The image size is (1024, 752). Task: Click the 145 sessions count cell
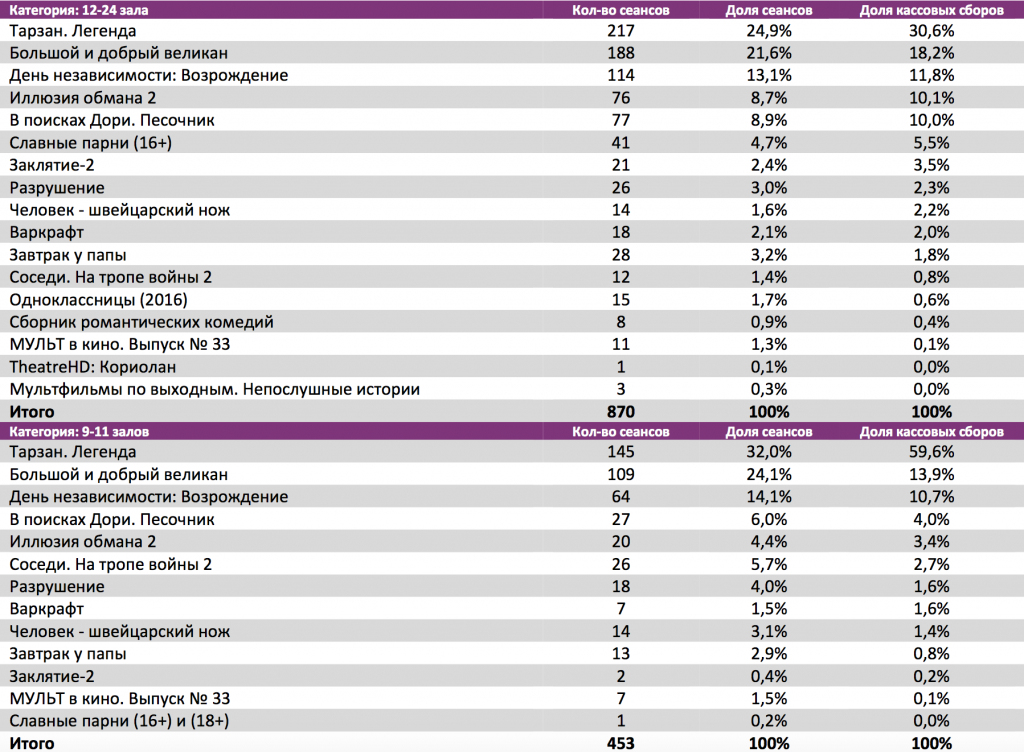click(x=621, y=453)
